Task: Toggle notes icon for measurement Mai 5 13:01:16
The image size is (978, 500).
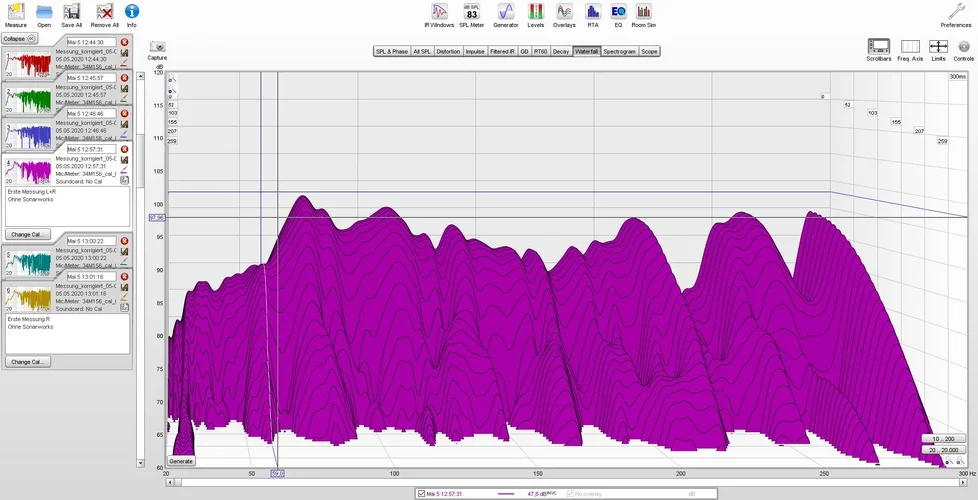Action: [x=124, y=307]
